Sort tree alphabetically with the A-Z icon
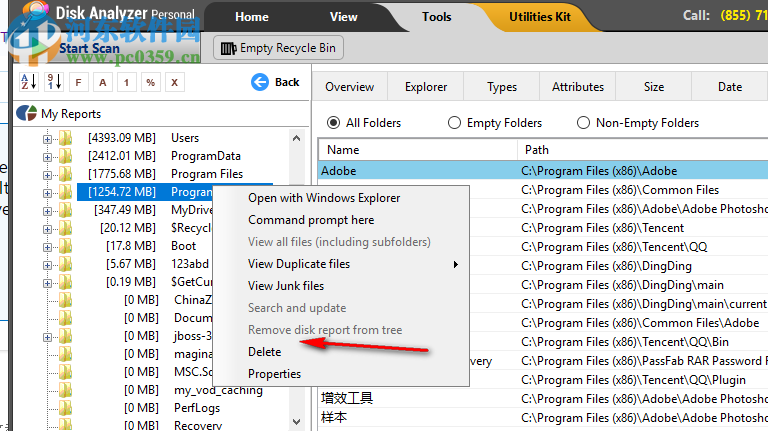 (x=28, y=82)
